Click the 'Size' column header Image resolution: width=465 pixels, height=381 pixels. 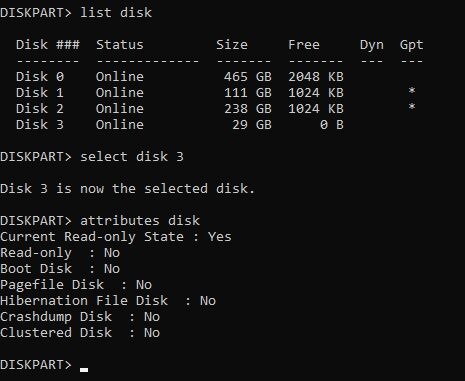point(232,45)
